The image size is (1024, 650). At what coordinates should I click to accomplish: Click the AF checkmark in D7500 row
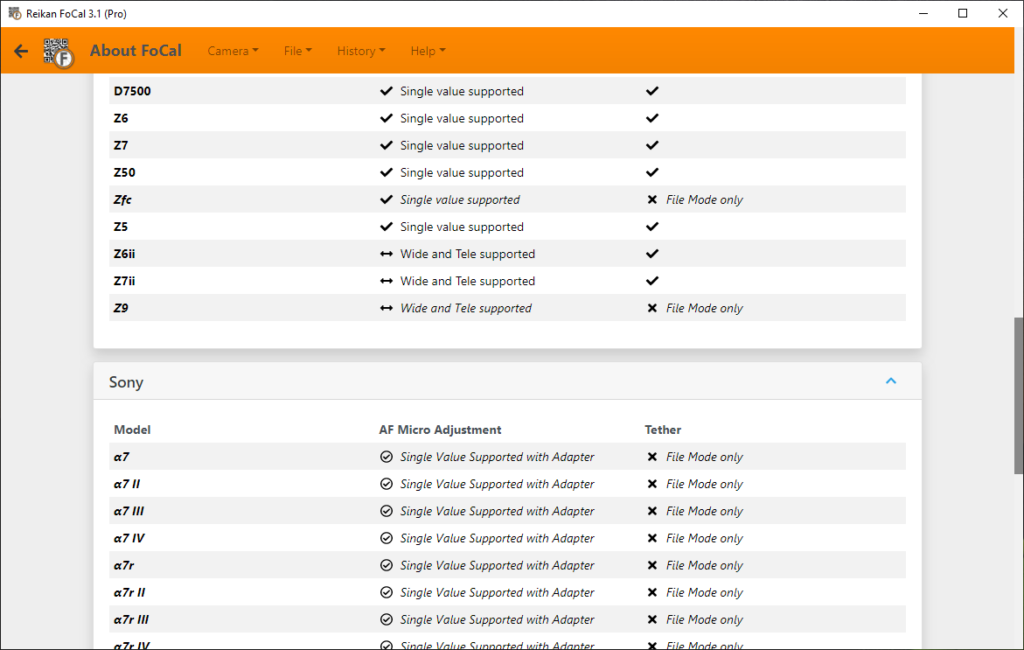[386, 91]
